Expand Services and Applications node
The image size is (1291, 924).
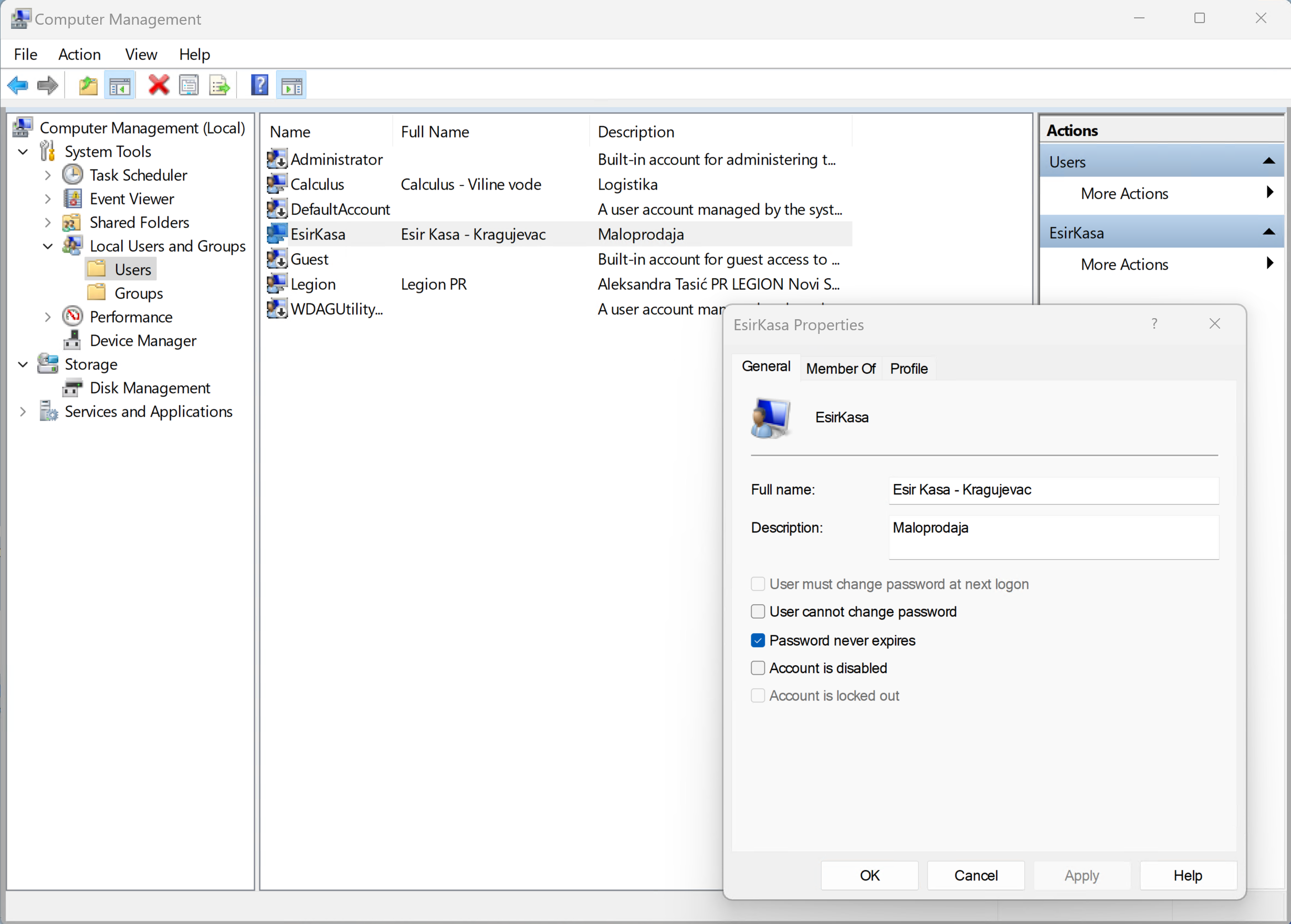[23, 412]
